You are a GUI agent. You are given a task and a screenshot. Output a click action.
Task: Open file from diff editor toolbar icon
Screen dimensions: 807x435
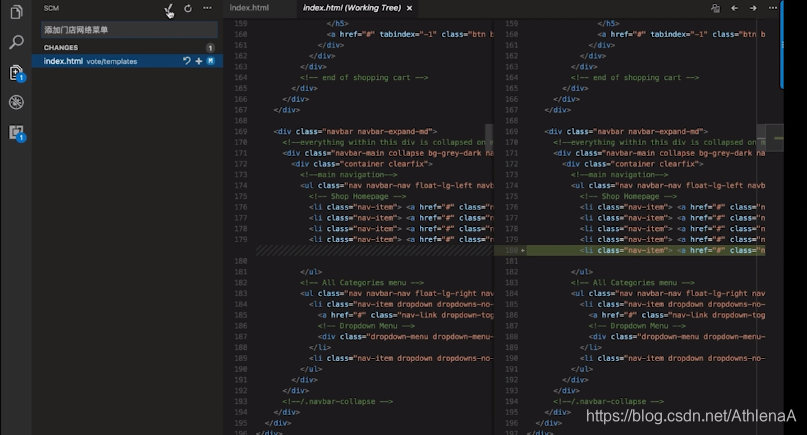[x=715, y=8]
